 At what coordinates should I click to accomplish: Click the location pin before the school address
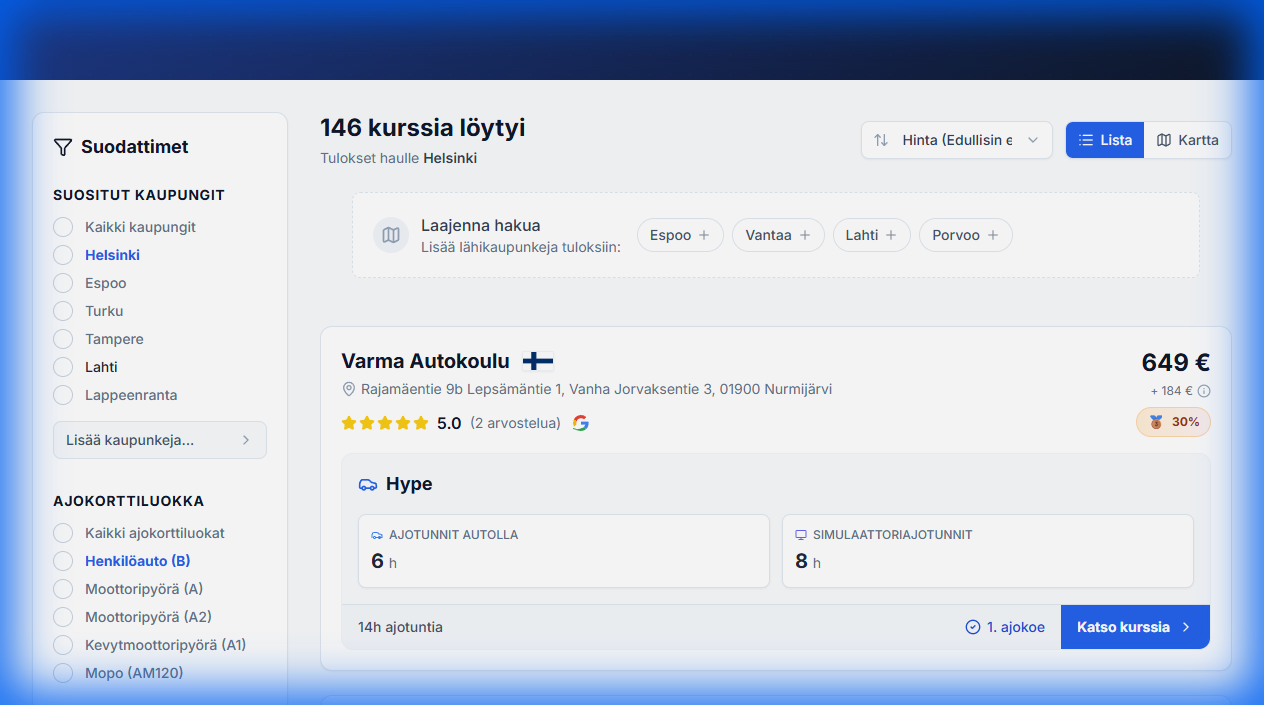348,390
